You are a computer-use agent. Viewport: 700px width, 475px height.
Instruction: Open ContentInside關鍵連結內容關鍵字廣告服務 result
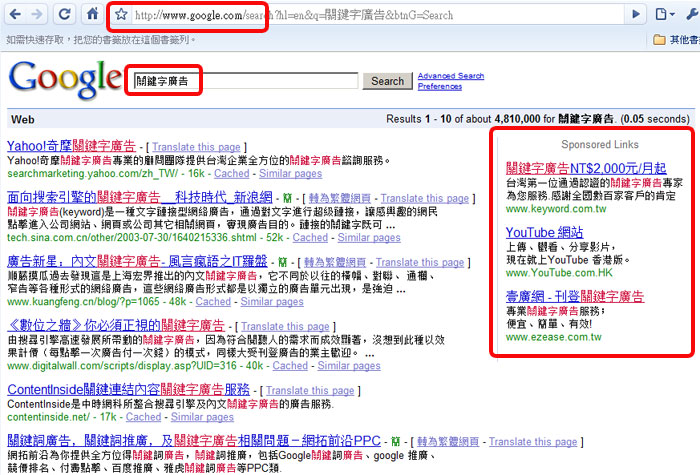coord(129,389)
